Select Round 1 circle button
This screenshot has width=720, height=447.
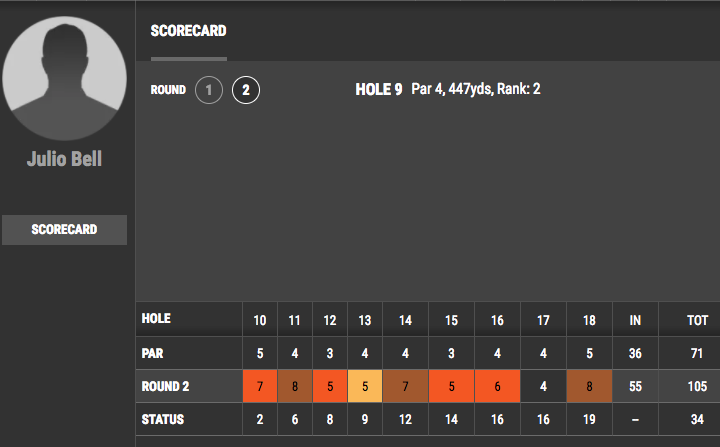coord(209,90)
